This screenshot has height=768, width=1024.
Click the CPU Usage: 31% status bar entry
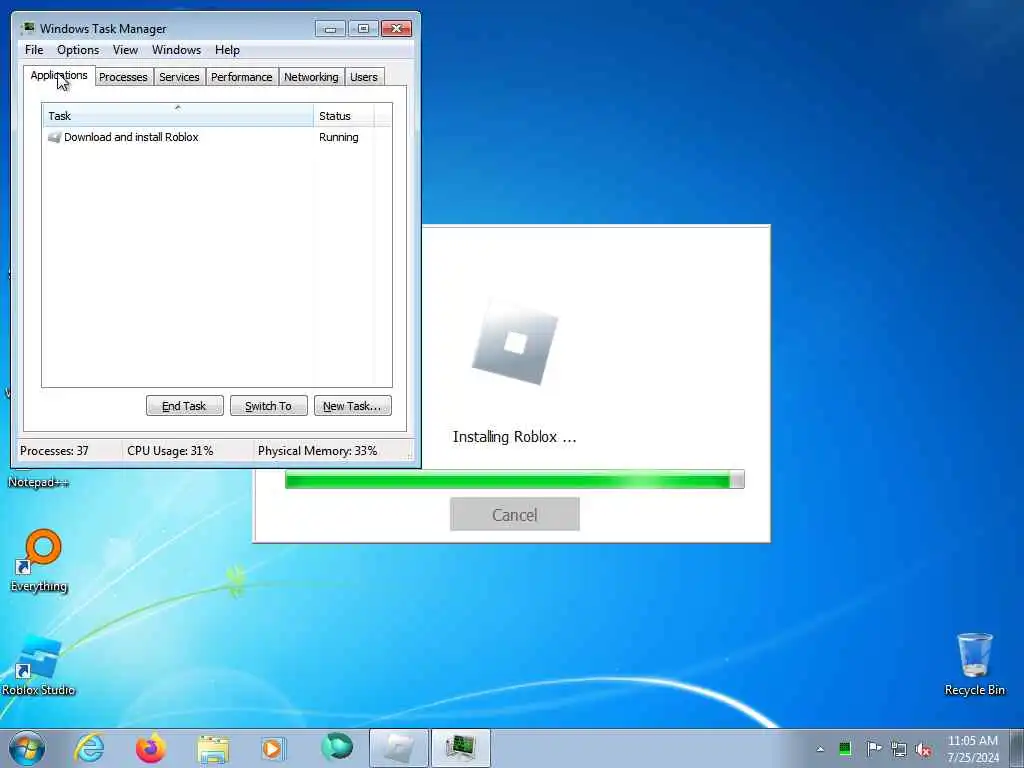[170, 451]
